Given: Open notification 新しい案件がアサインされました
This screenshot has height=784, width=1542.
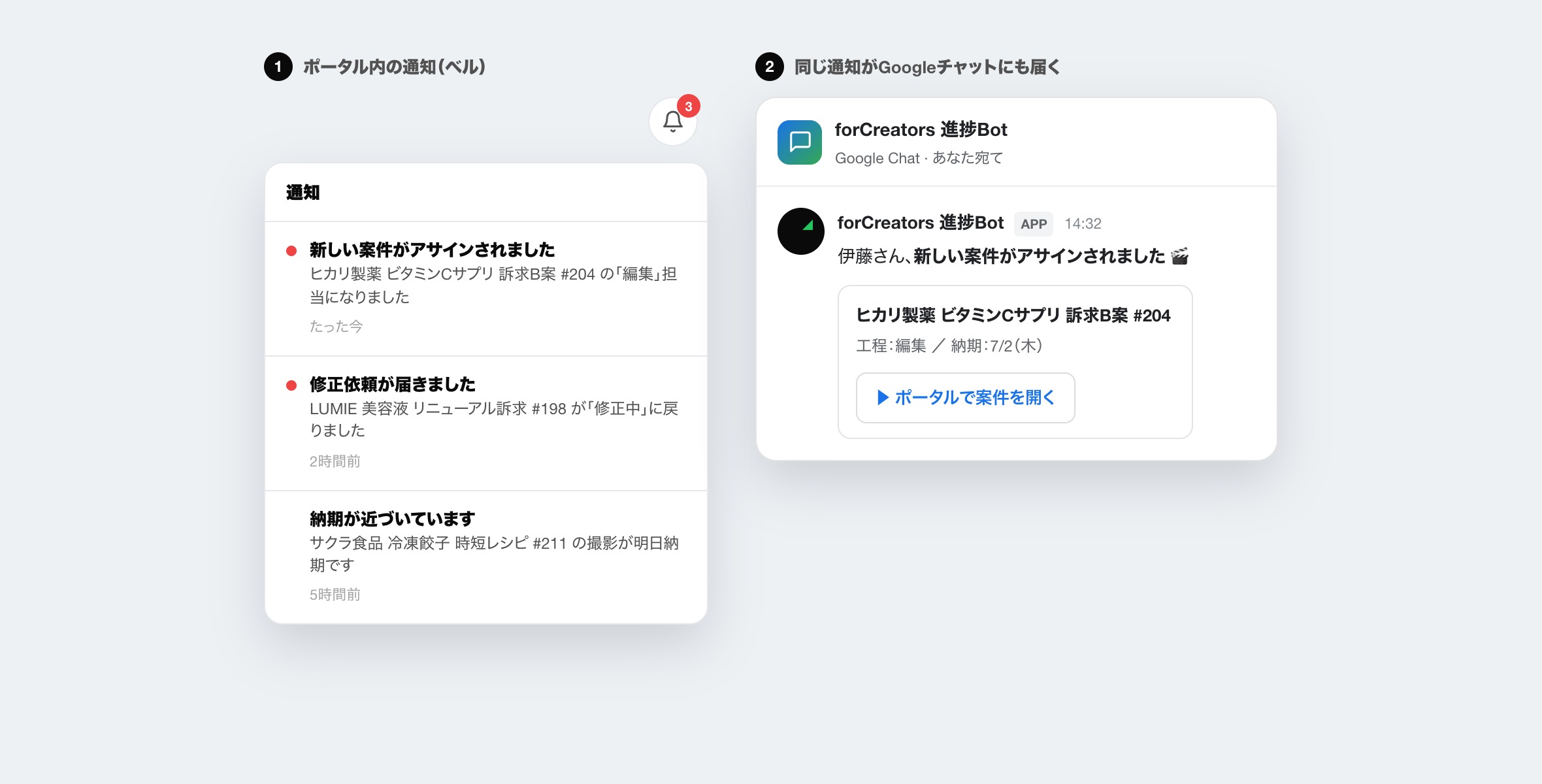Looking at the screenshot, I should click(486, 289).
